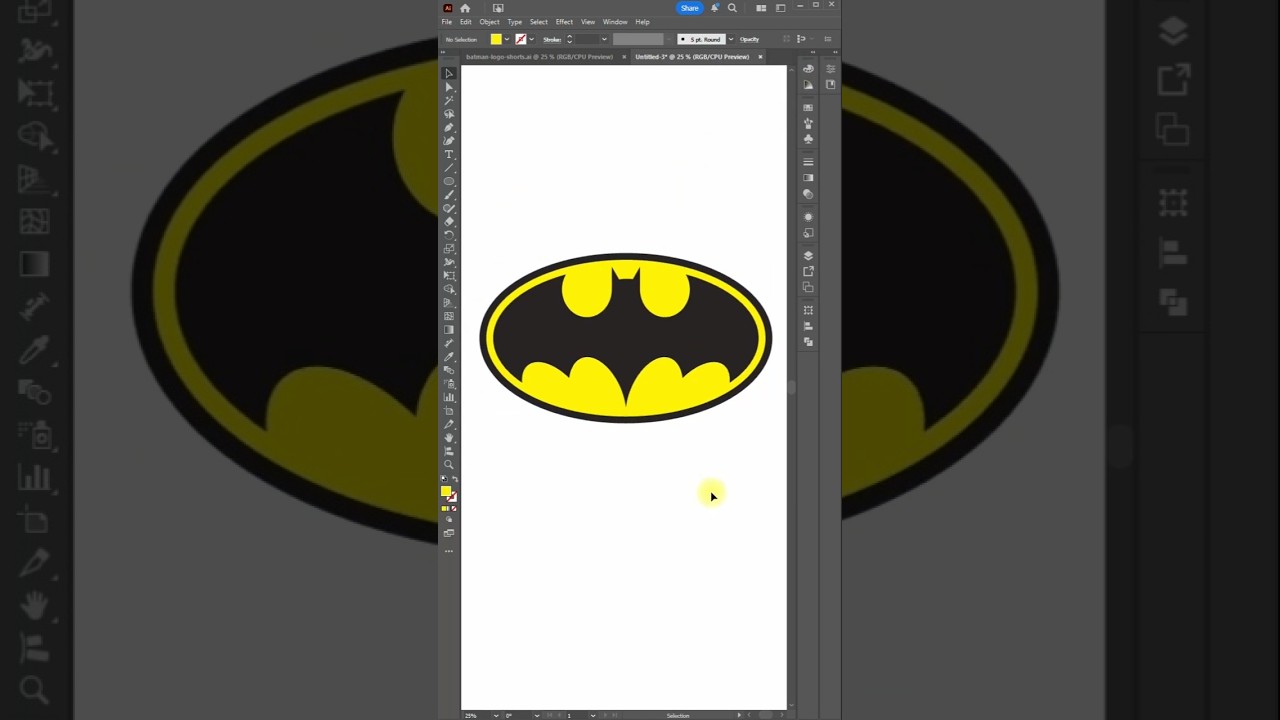Image resolution: width=1280 pixels, height=720 pixels.
Task: Open the Swatches panel icon
Action: (808, 107)
